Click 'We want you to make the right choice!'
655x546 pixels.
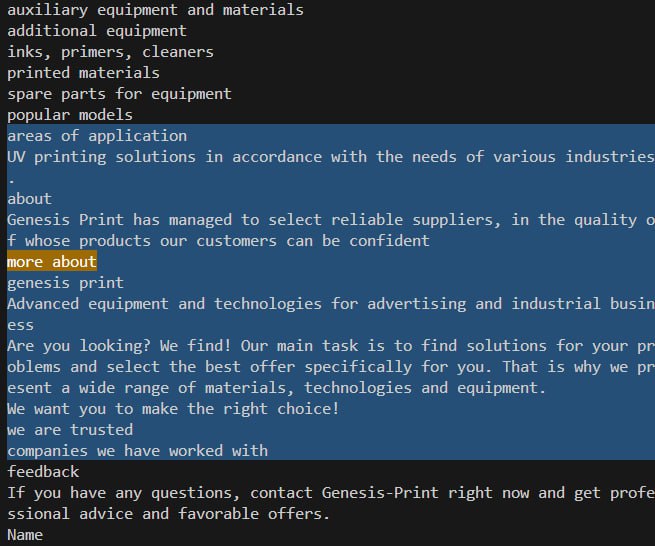[x=173, y=409]
